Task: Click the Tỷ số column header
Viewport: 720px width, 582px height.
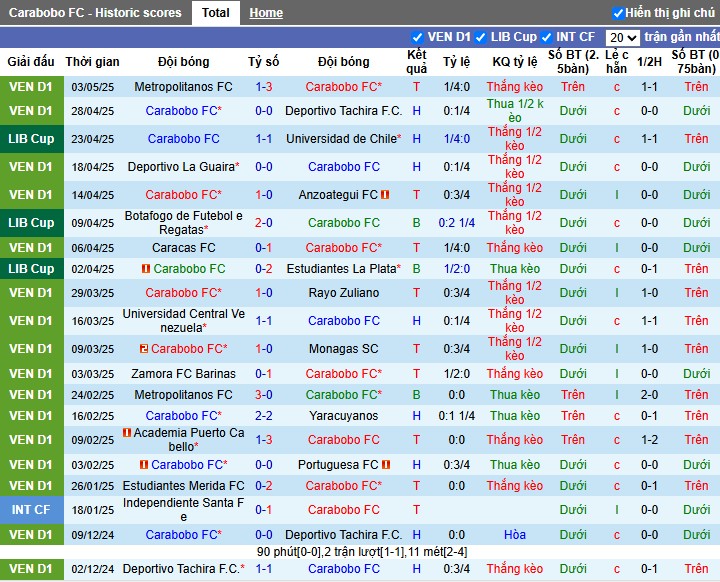Action: tap(264, 62)
